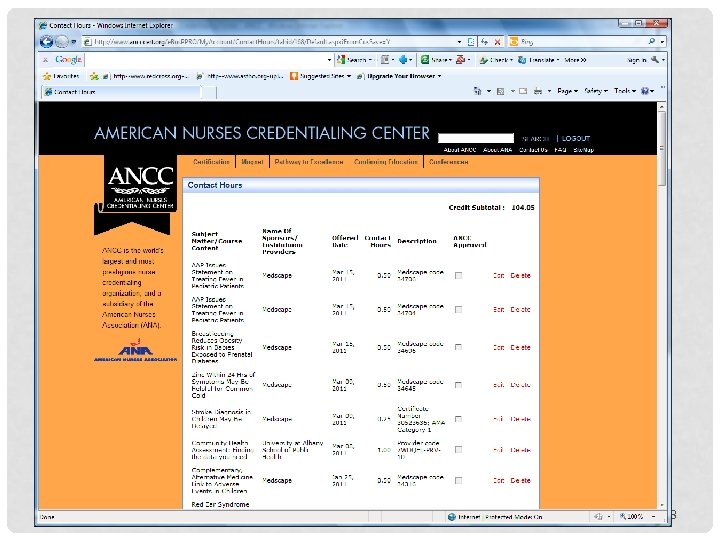Open the Recent Pages dropdown by Forward button

pyautogui.click(x=73, y=42)
